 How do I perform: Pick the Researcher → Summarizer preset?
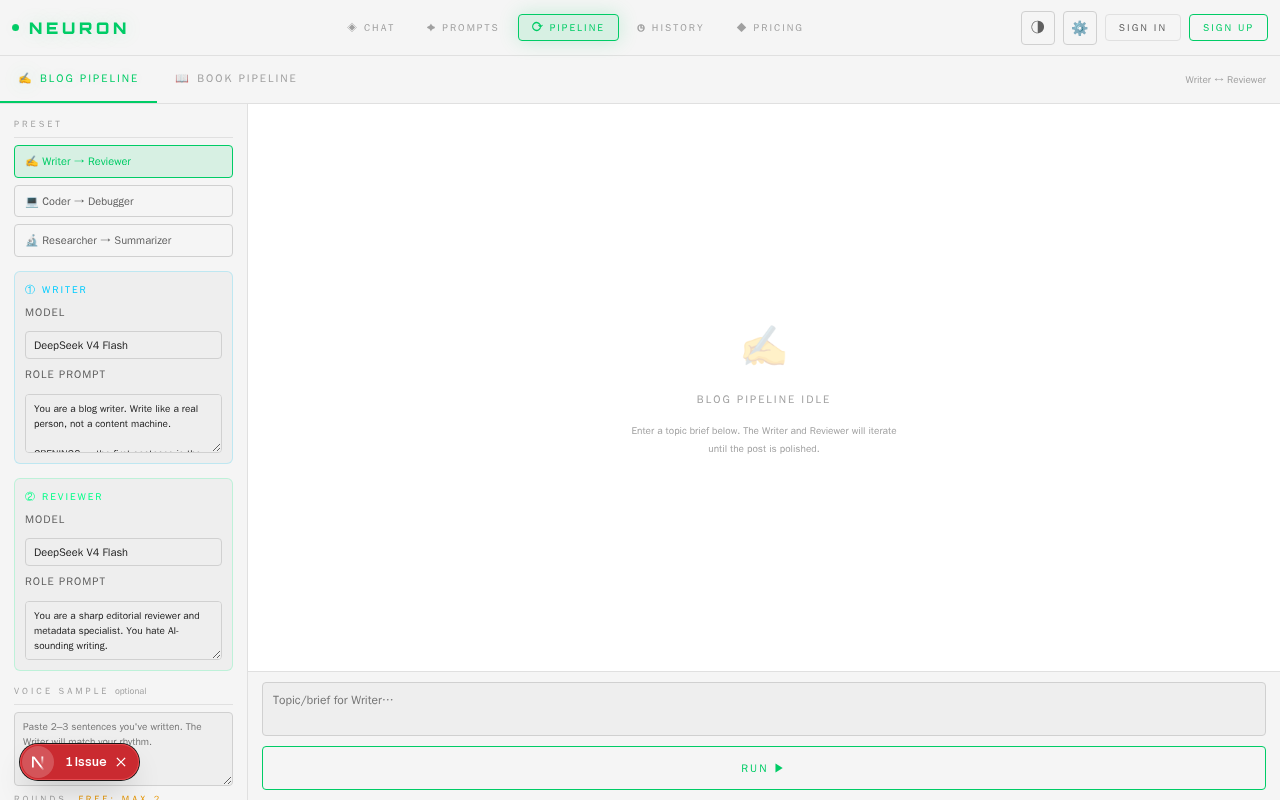pyautogui.click(x=123, y=240)
